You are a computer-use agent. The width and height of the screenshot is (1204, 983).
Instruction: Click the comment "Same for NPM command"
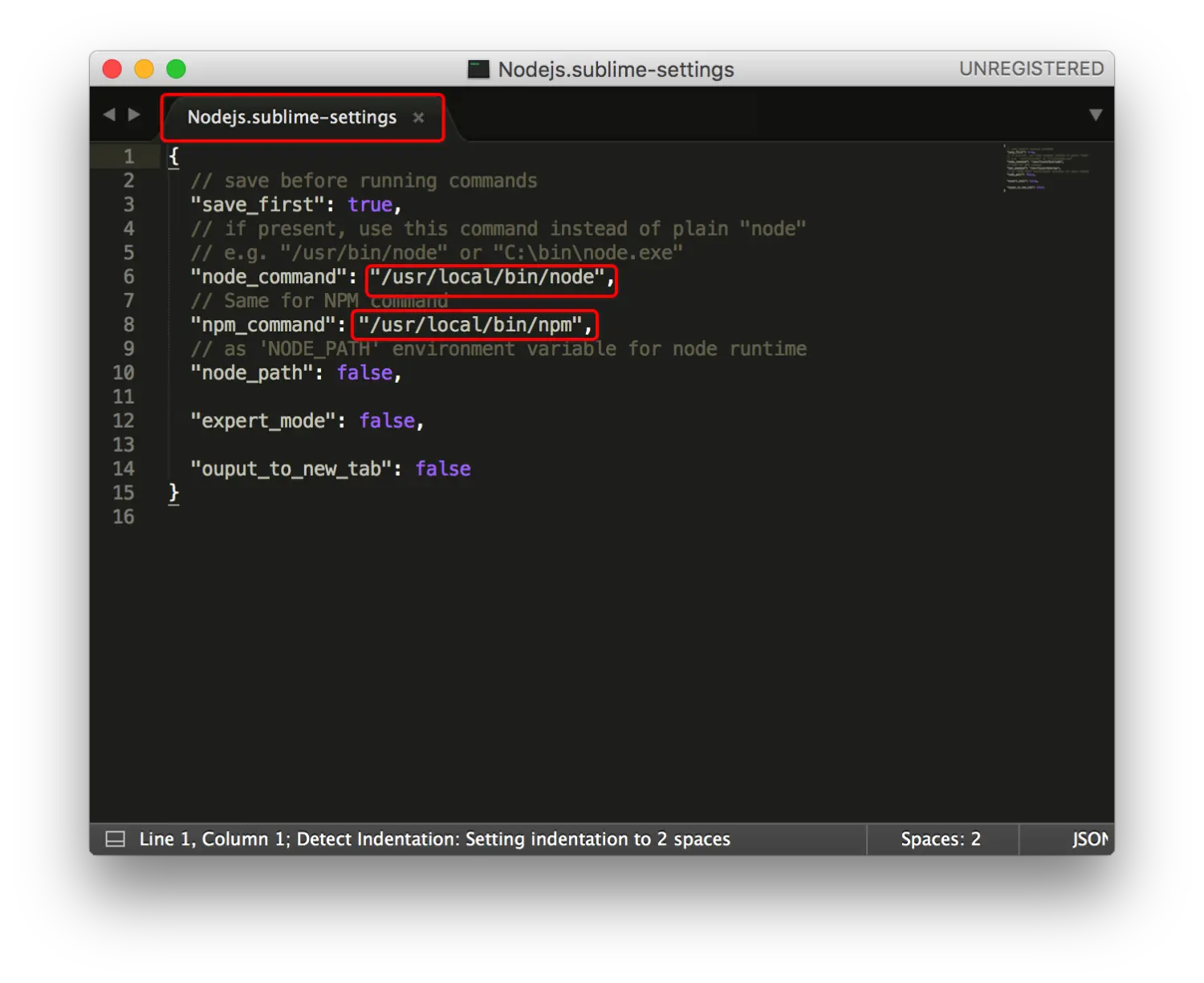pyautogui.click(x=319, y=301)
